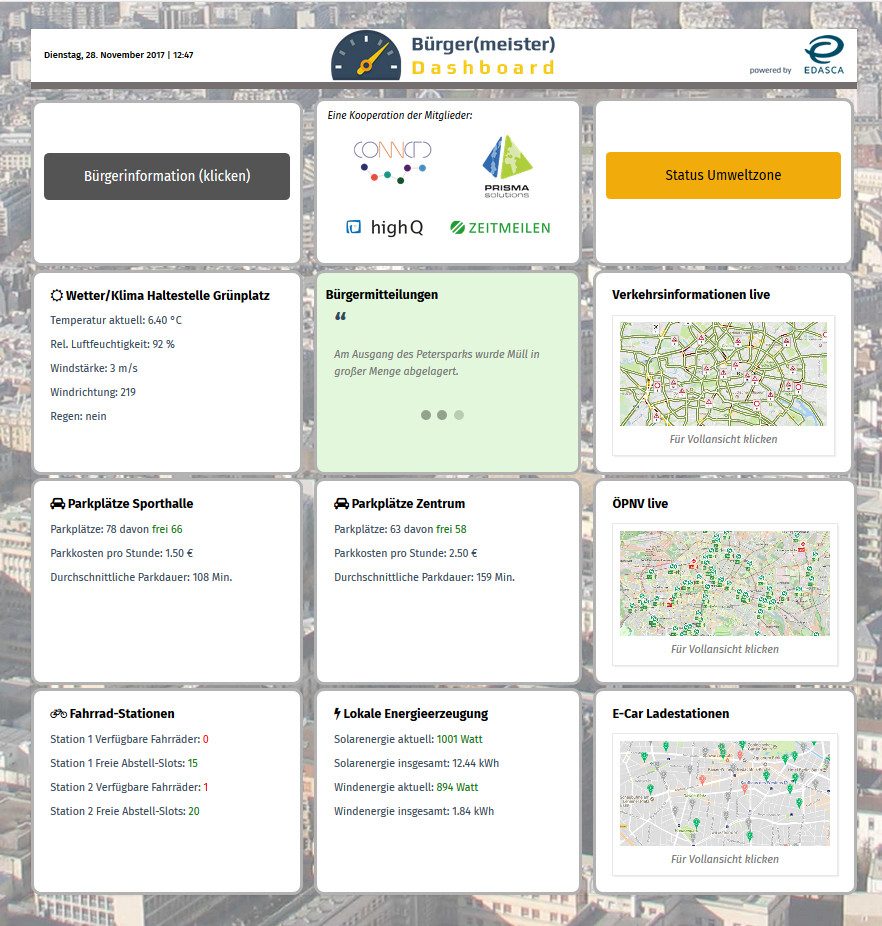Select the second carousel dot in Bürgermitteilungen

pos(442,415)
